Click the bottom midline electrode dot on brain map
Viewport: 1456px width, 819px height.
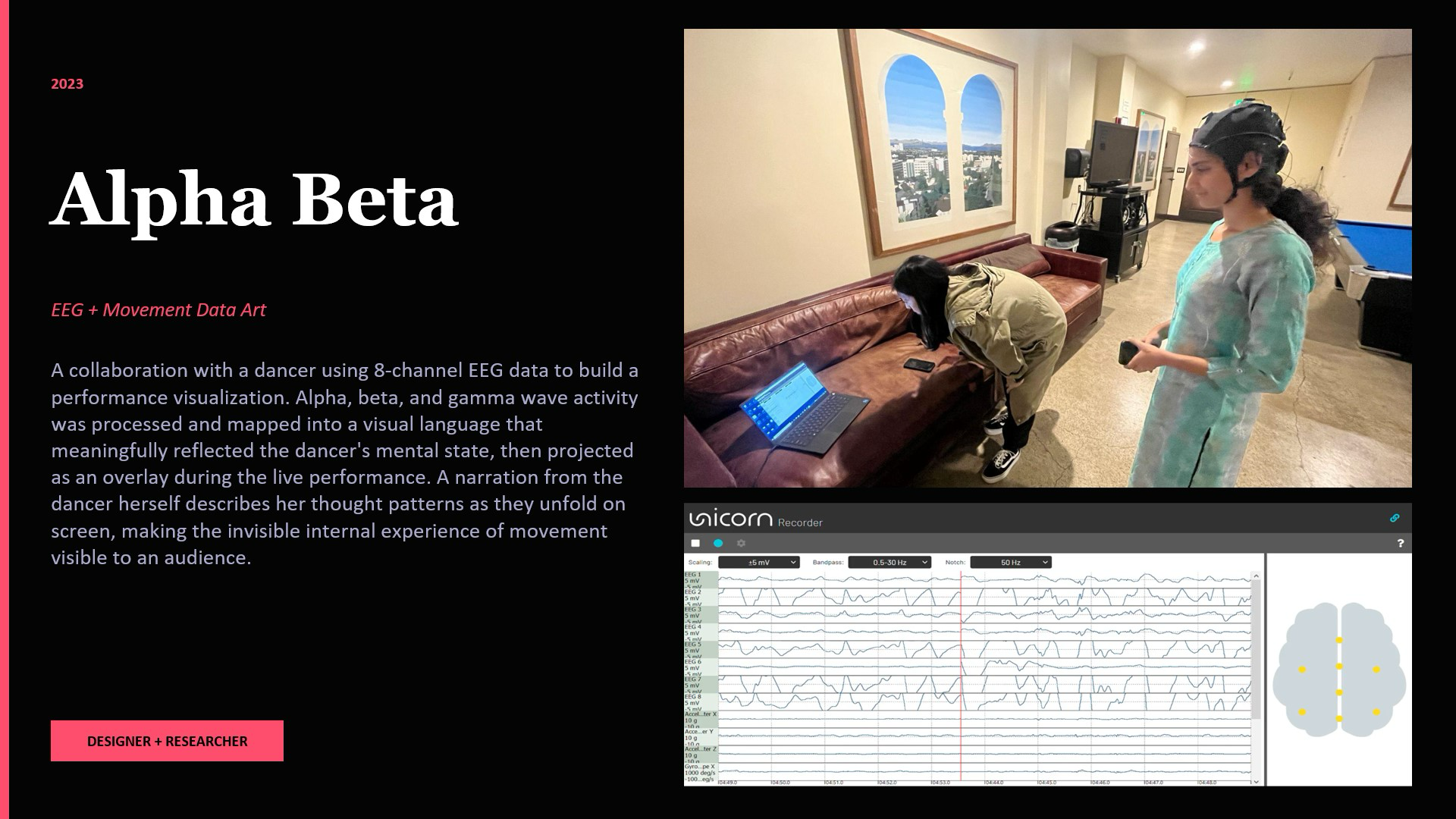1339,718
